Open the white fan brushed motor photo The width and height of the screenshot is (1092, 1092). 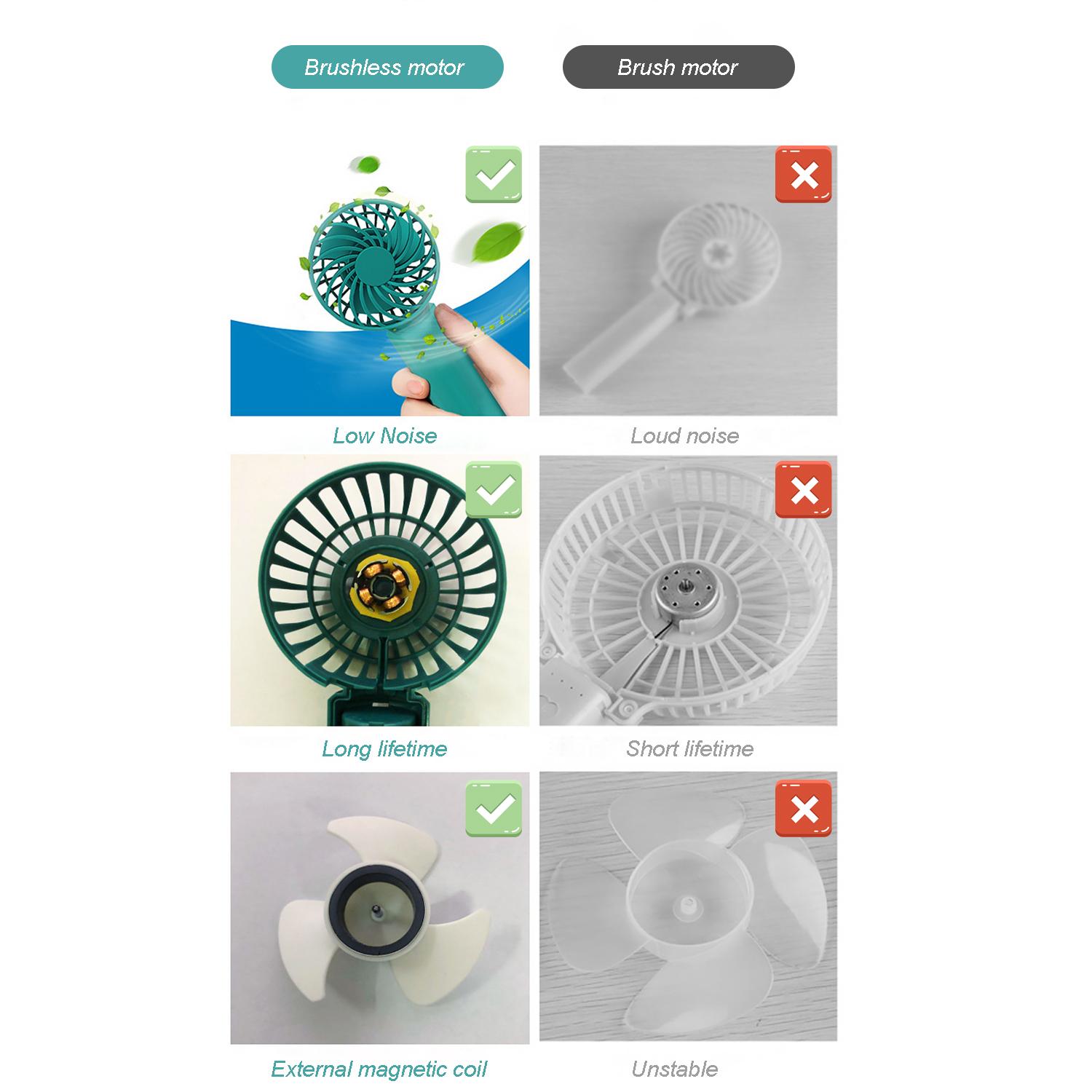688,590
